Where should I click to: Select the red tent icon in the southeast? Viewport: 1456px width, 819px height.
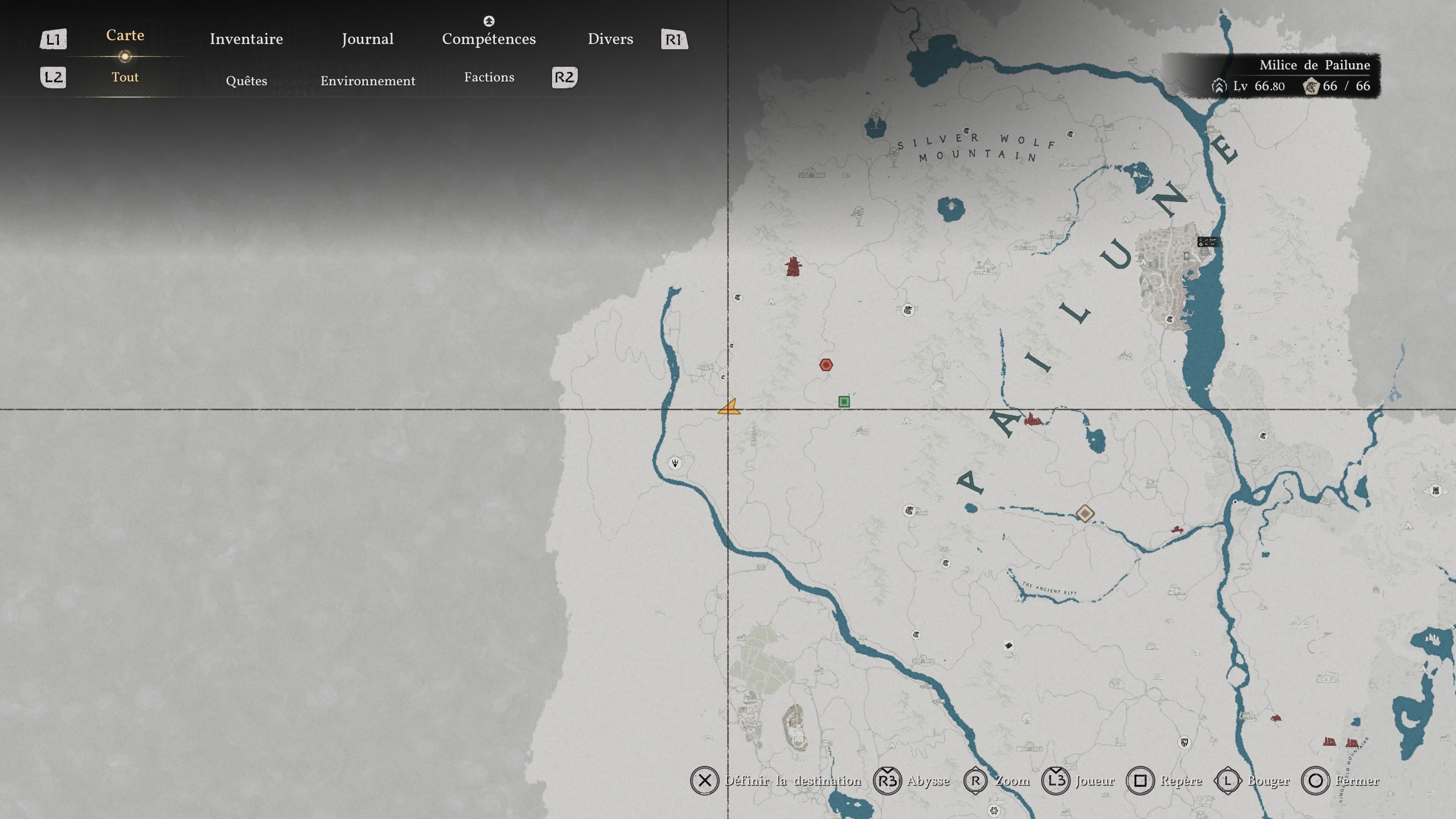click(x=1276, y=718)
